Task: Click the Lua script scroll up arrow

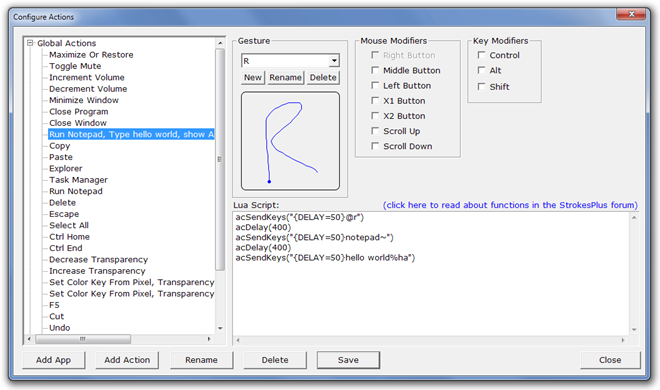Action: tap(634, 218)
